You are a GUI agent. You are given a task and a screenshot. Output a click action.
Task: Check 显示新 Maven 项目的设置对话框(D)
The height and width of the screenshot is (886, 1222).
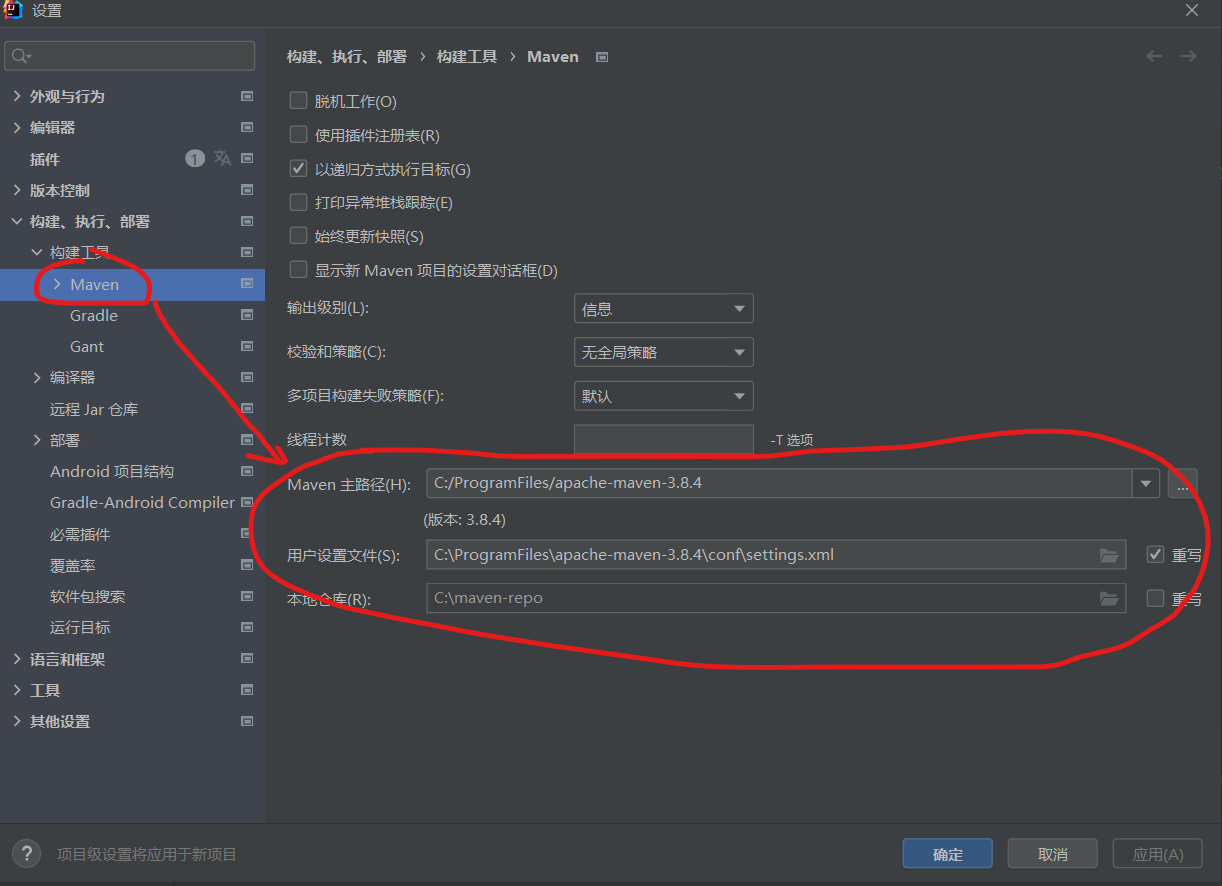coord(298,270)
